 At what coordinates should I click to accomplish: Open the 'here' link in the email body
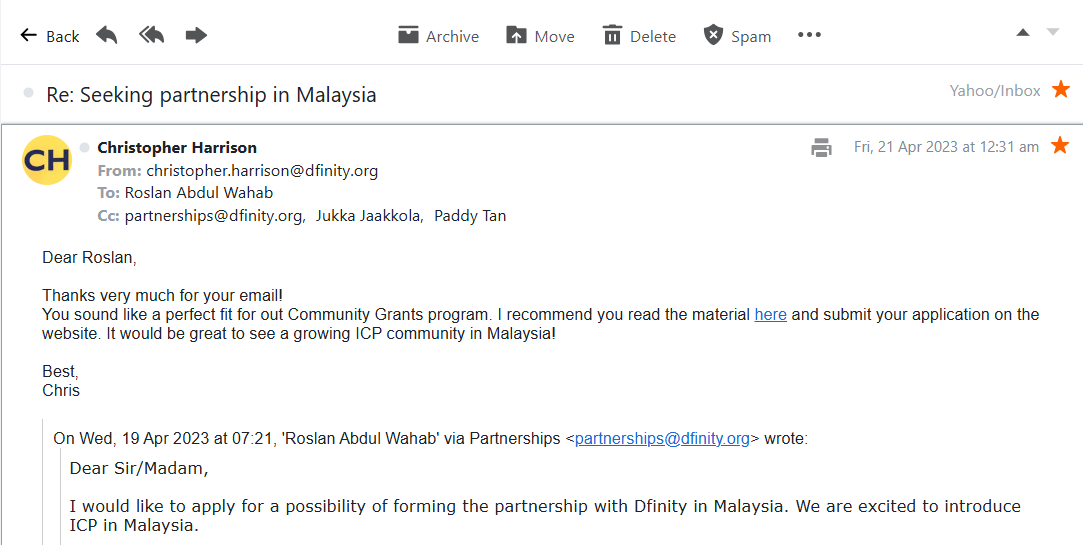[770, 314]
